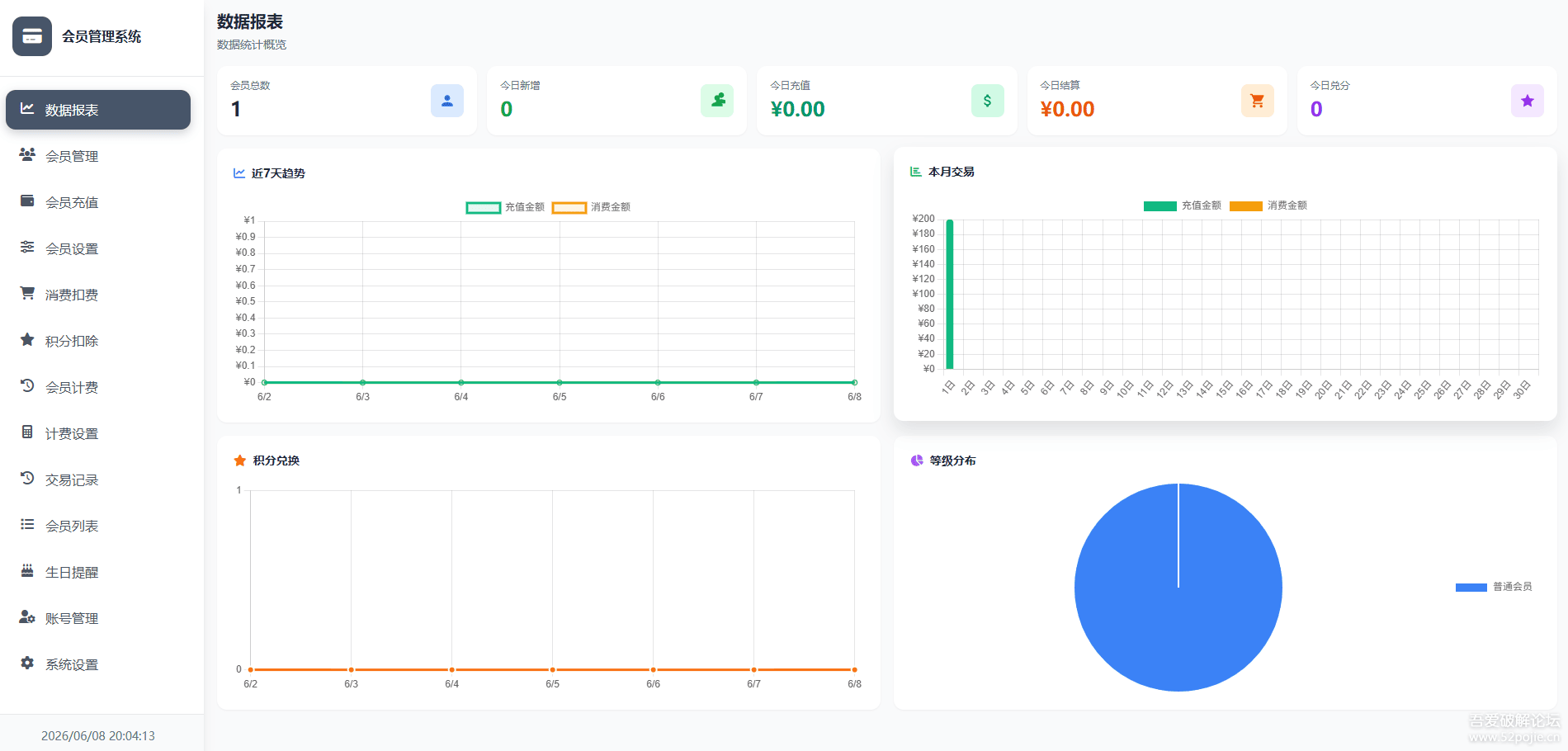
Task: Click the 数据统计概览 subtitle
Action: tap(252, 45)
